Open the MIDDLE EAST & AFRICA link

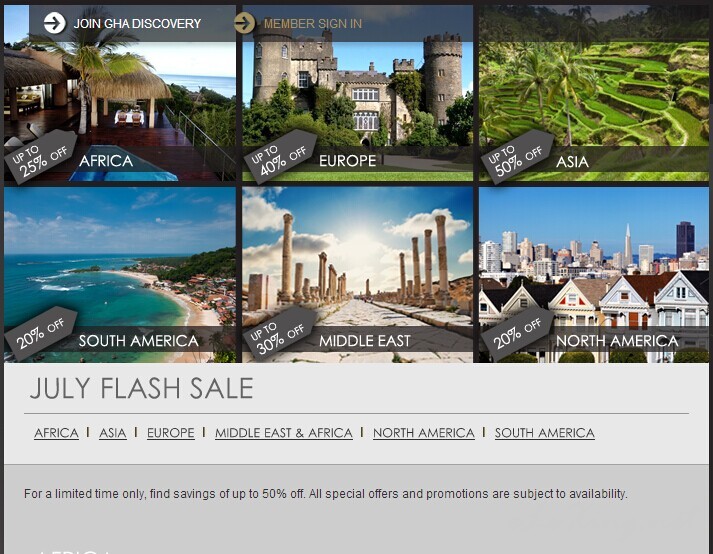point(284,433)
